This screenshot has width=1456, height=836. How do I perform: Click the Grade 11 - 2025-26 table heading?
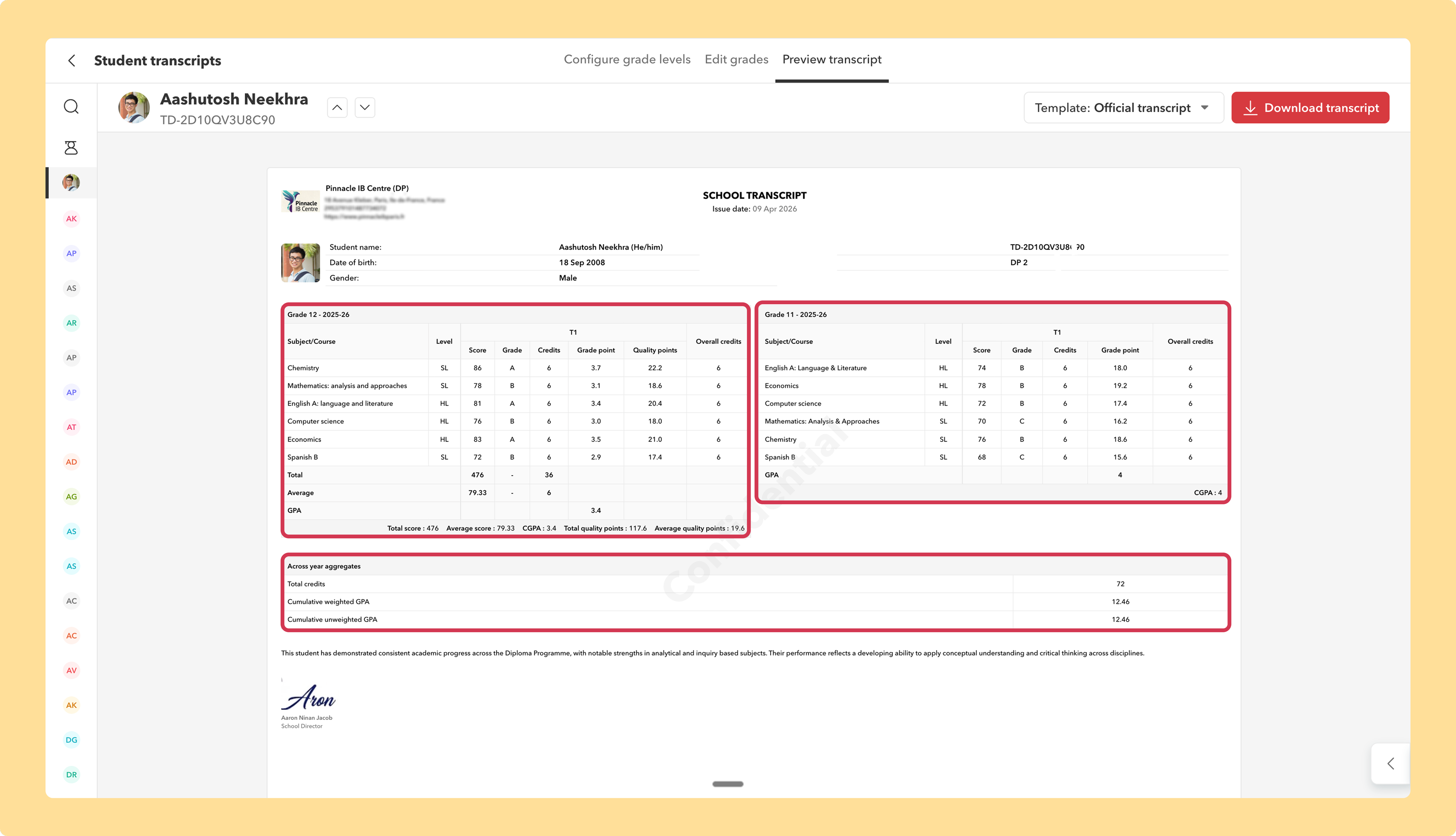coord(796,315)
